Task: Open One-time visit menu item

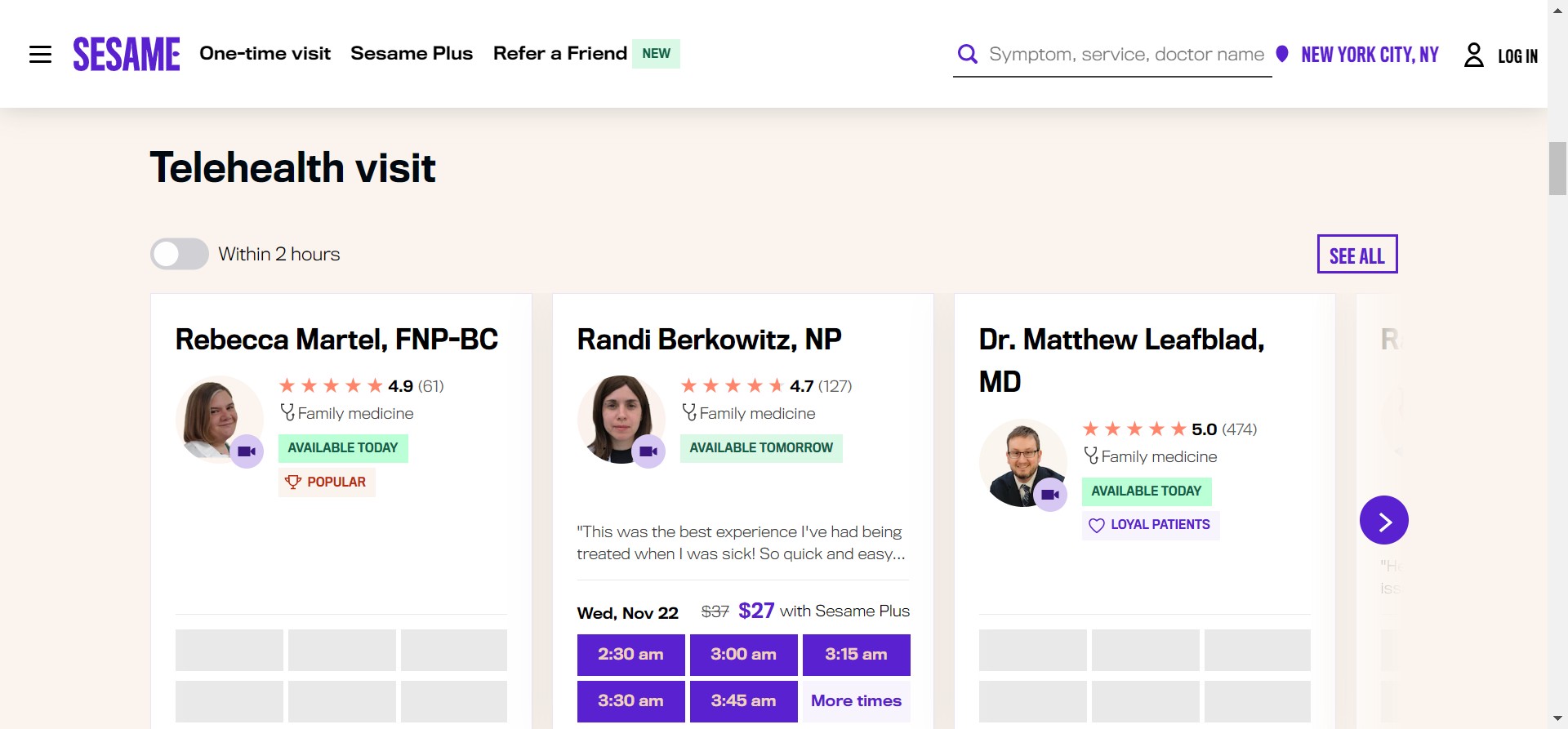Action: click(x=265, y=53)
